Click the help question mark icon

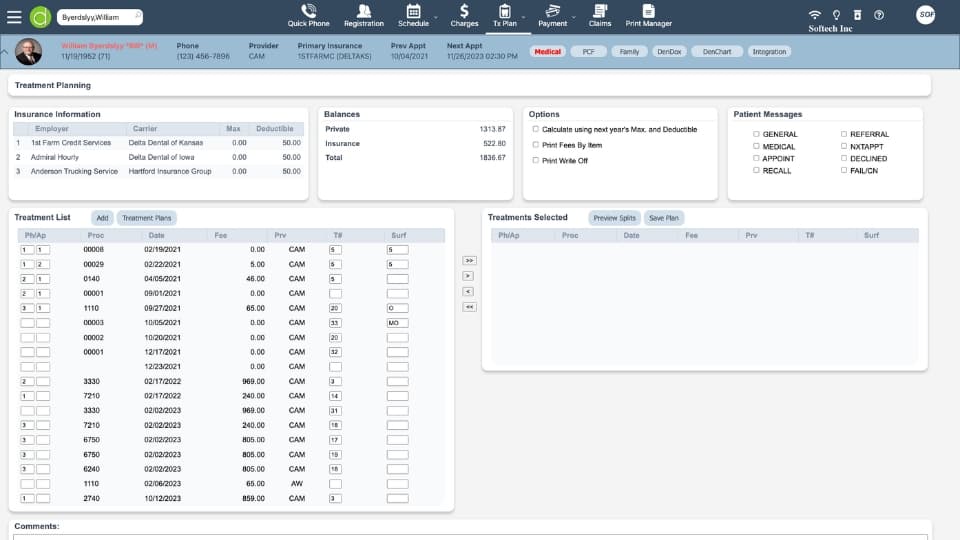[878, 15]
